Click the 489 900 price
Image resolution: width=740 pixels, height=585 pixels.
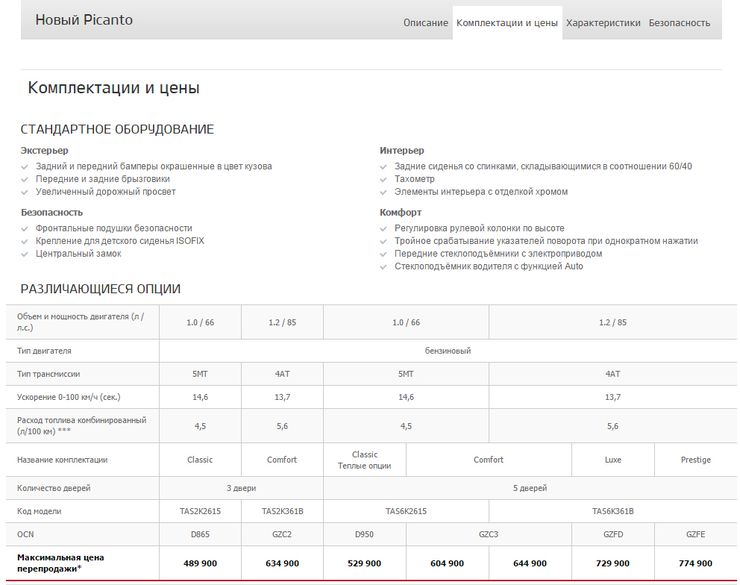pos(200,564)
